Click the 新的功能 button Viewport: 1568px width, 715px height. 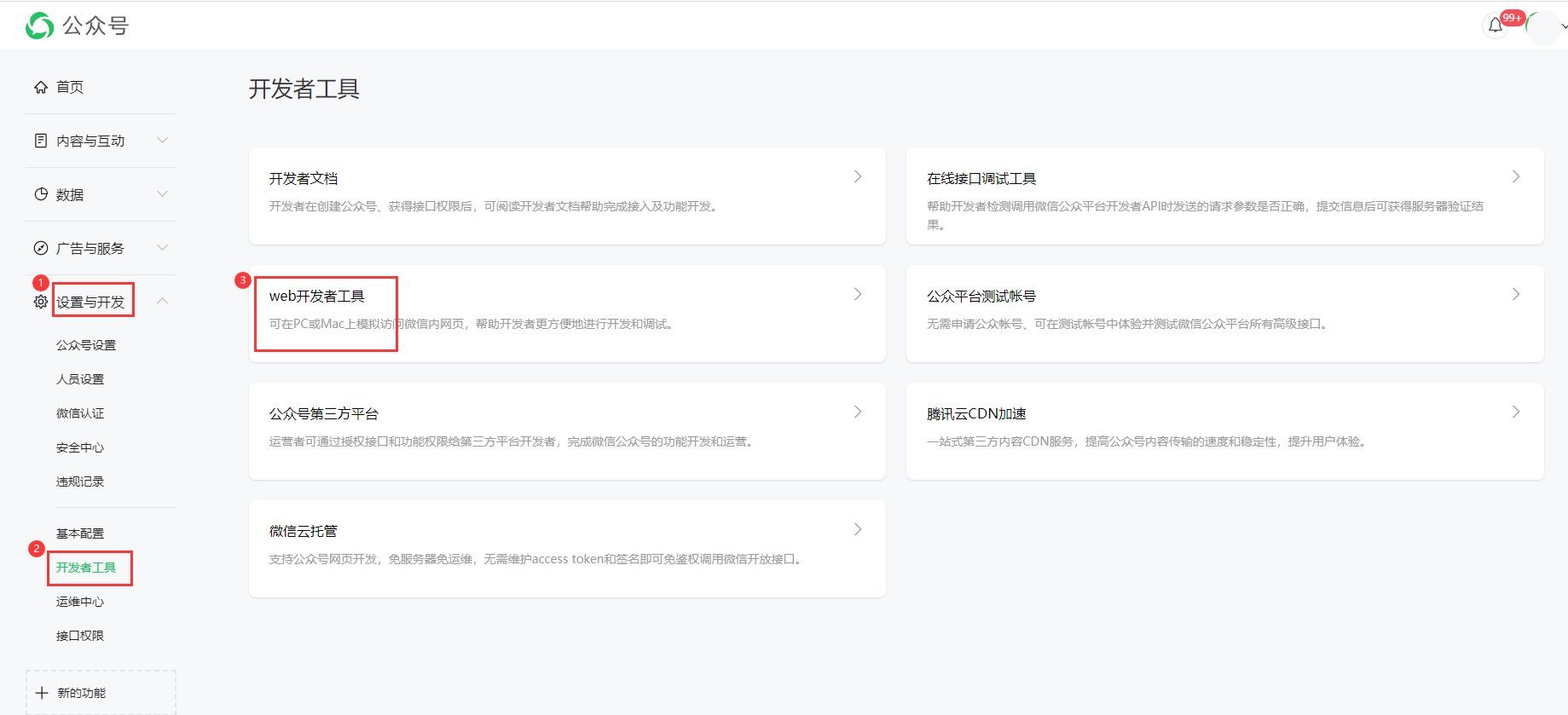101,693
